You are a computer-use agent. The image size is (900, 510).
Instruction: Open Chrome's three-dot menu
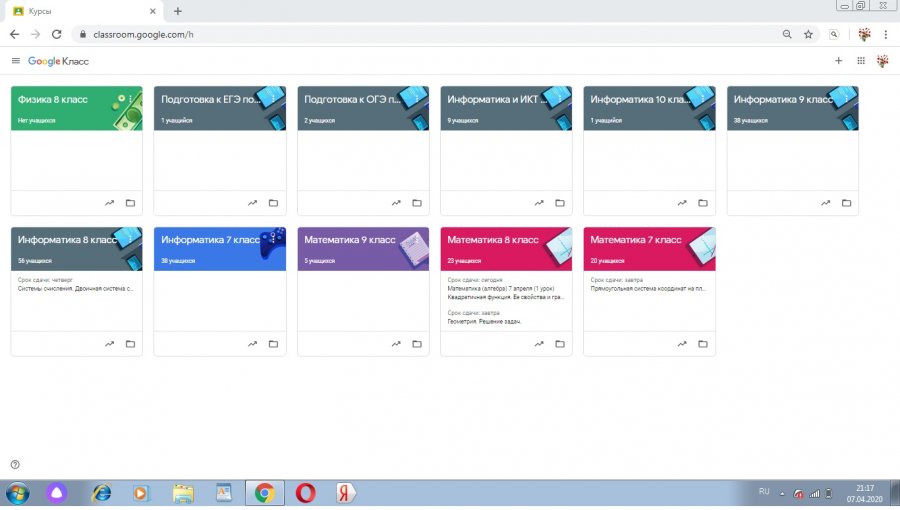[x=885, y=34]
